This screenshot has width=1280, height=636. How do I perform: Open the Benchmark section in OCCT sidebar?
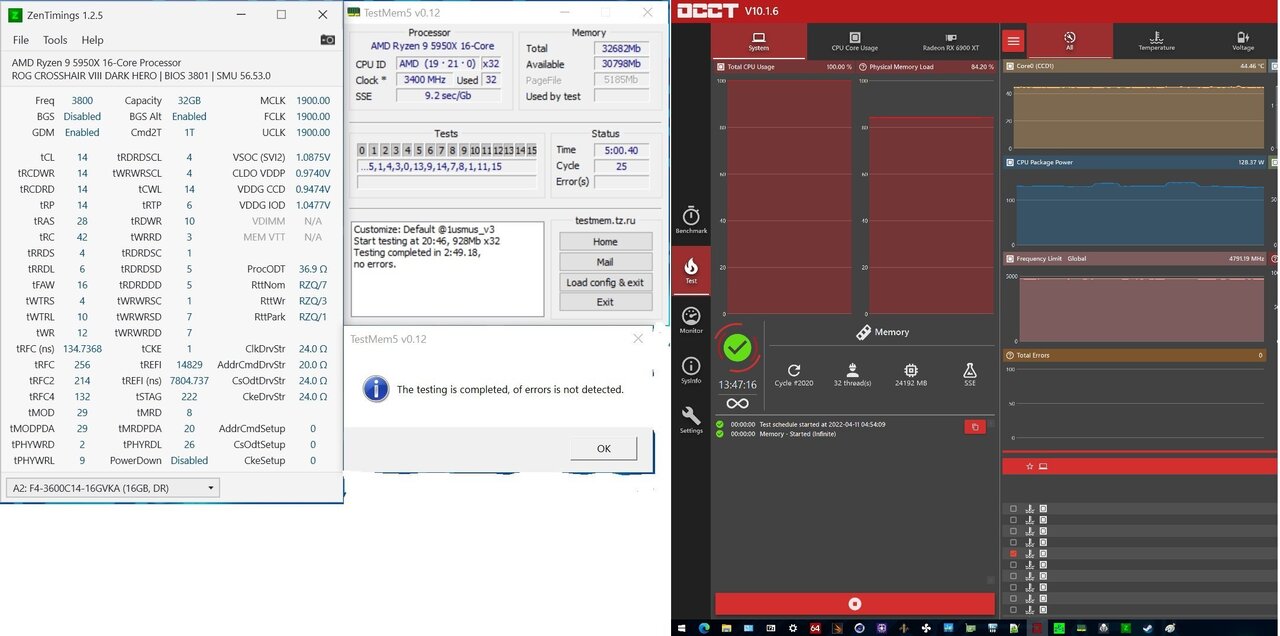tap(691, 220)
